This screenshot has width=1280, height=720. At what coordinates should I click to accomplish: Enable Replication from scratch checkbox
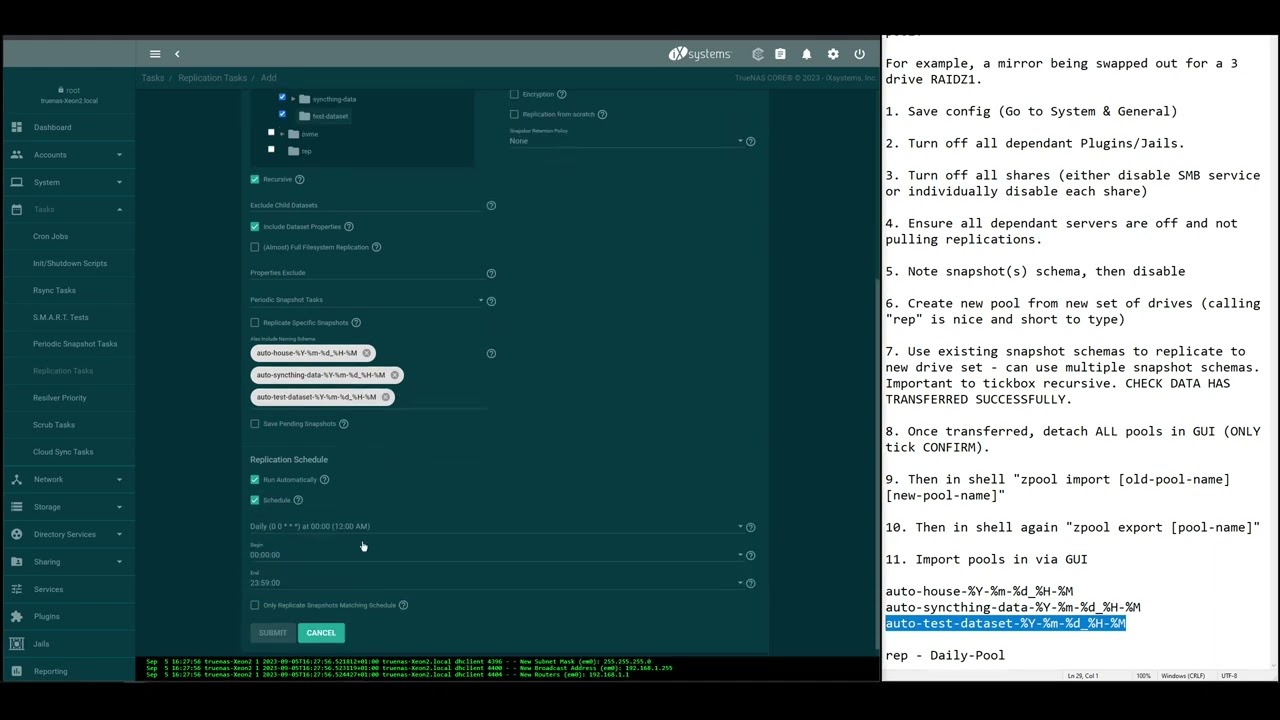tap(514, 114)
